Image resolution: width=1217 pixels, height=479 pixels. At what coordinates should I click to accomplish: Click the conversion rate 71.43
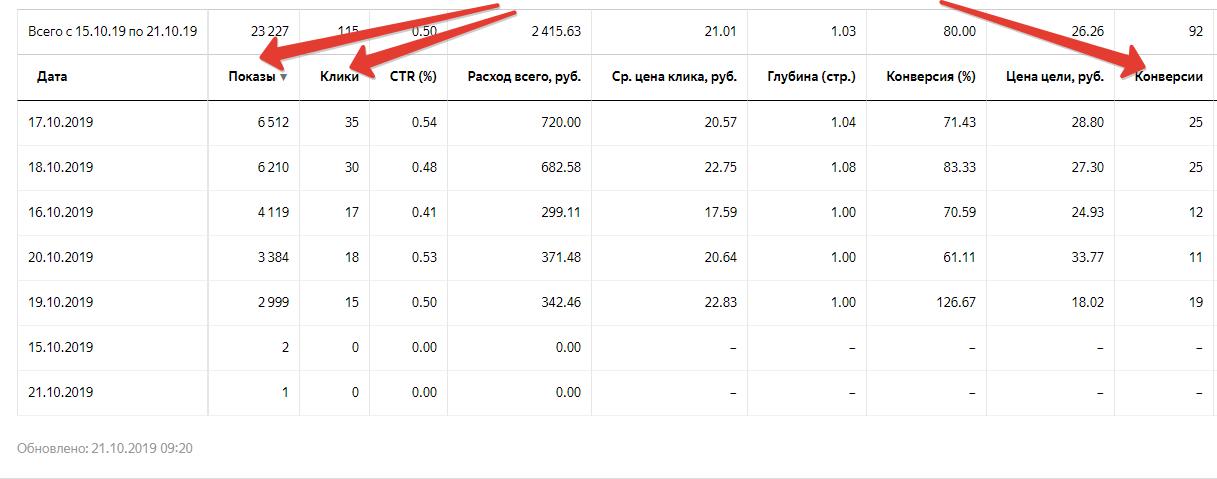click(x=959, y=121)
